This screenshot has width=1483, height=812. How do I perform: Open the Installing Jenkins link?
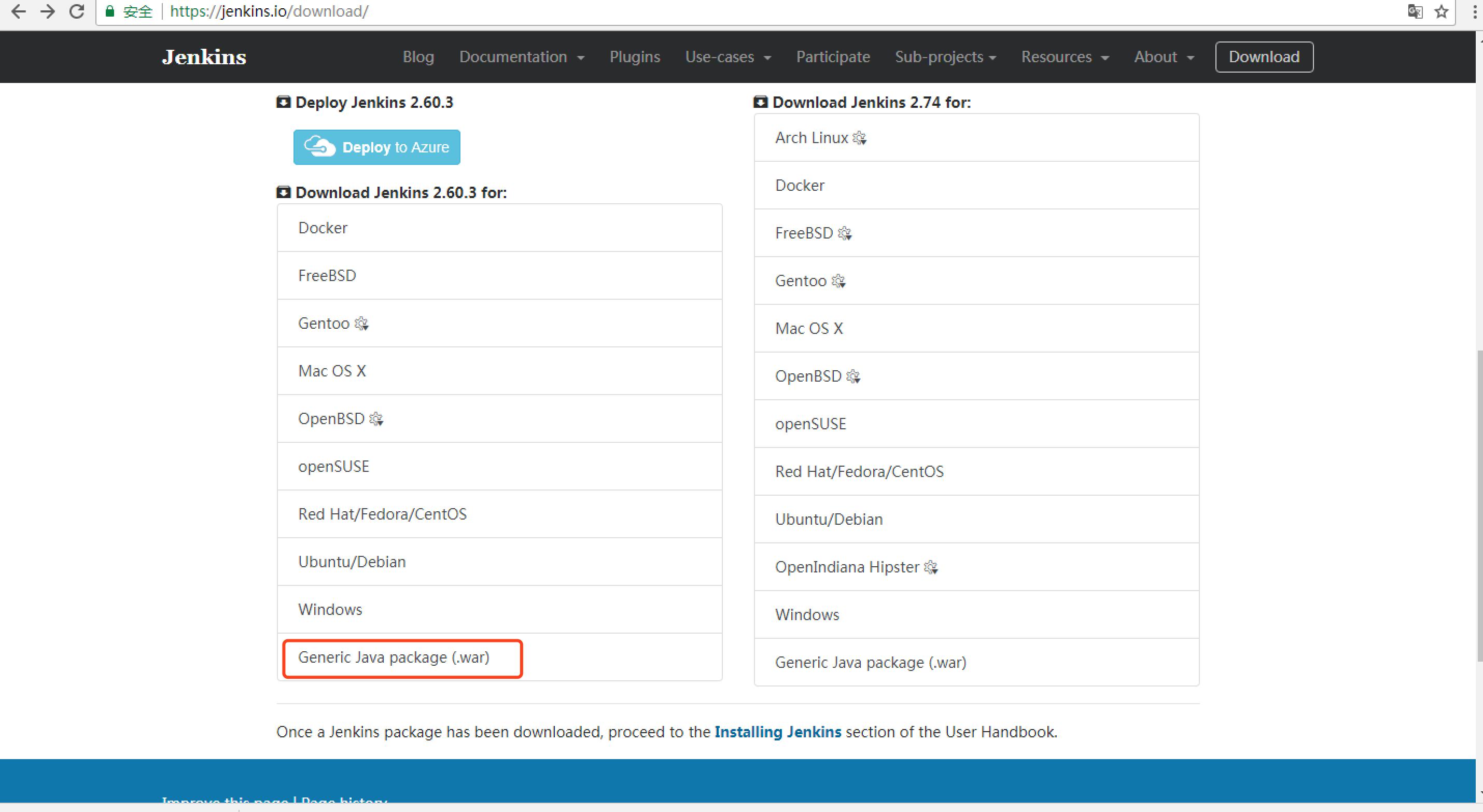click(778, 732)
